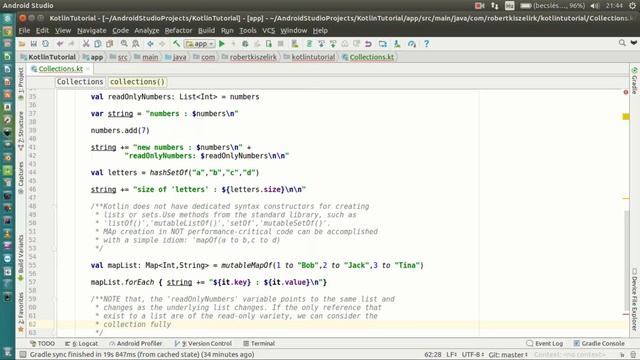
Task: Click the Cut scissors icon
Action: [86, 44]
